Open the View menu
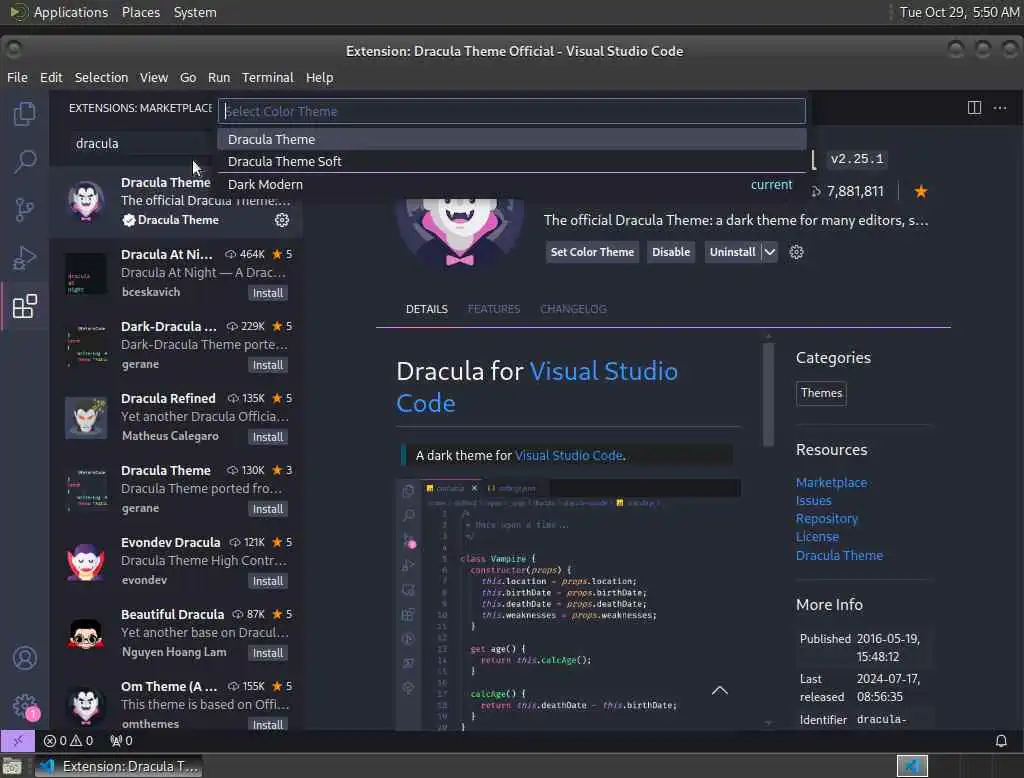 point(153,77)
